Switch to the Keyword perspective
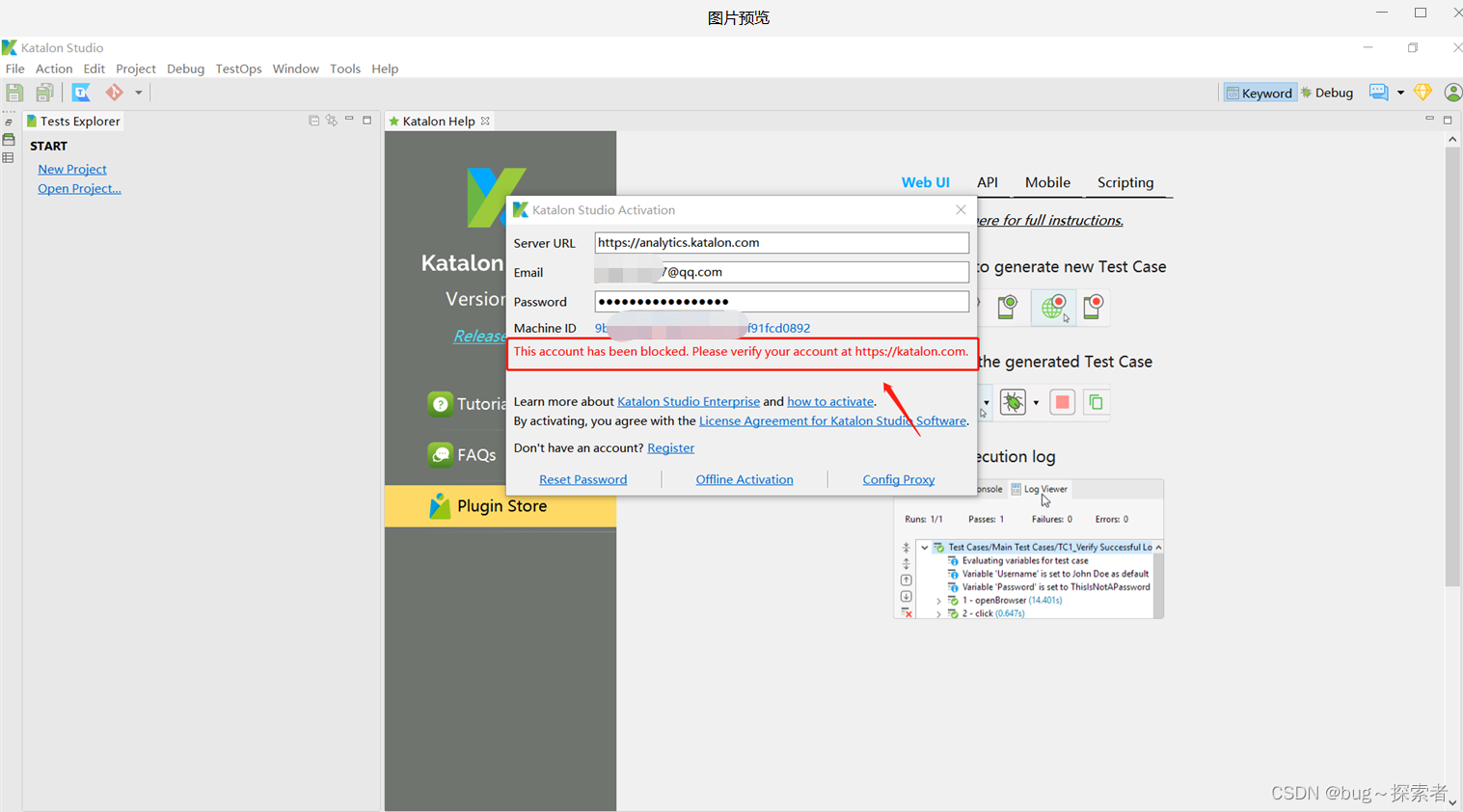The height and width of the screenshot is (812, 1463). pos(1260,93)
